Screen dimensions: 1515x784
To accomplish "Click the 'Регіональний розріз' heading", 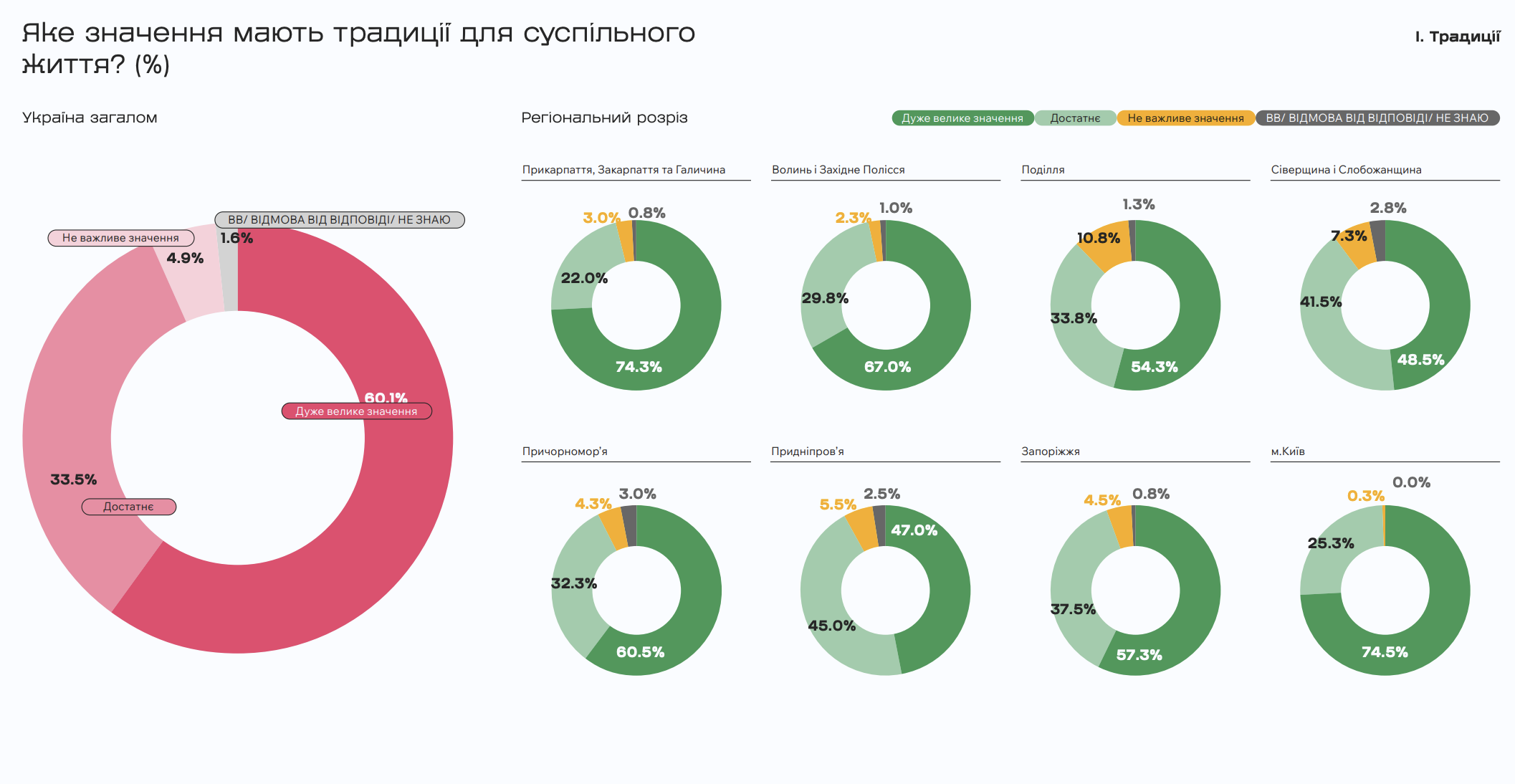I will pos(604,118).
